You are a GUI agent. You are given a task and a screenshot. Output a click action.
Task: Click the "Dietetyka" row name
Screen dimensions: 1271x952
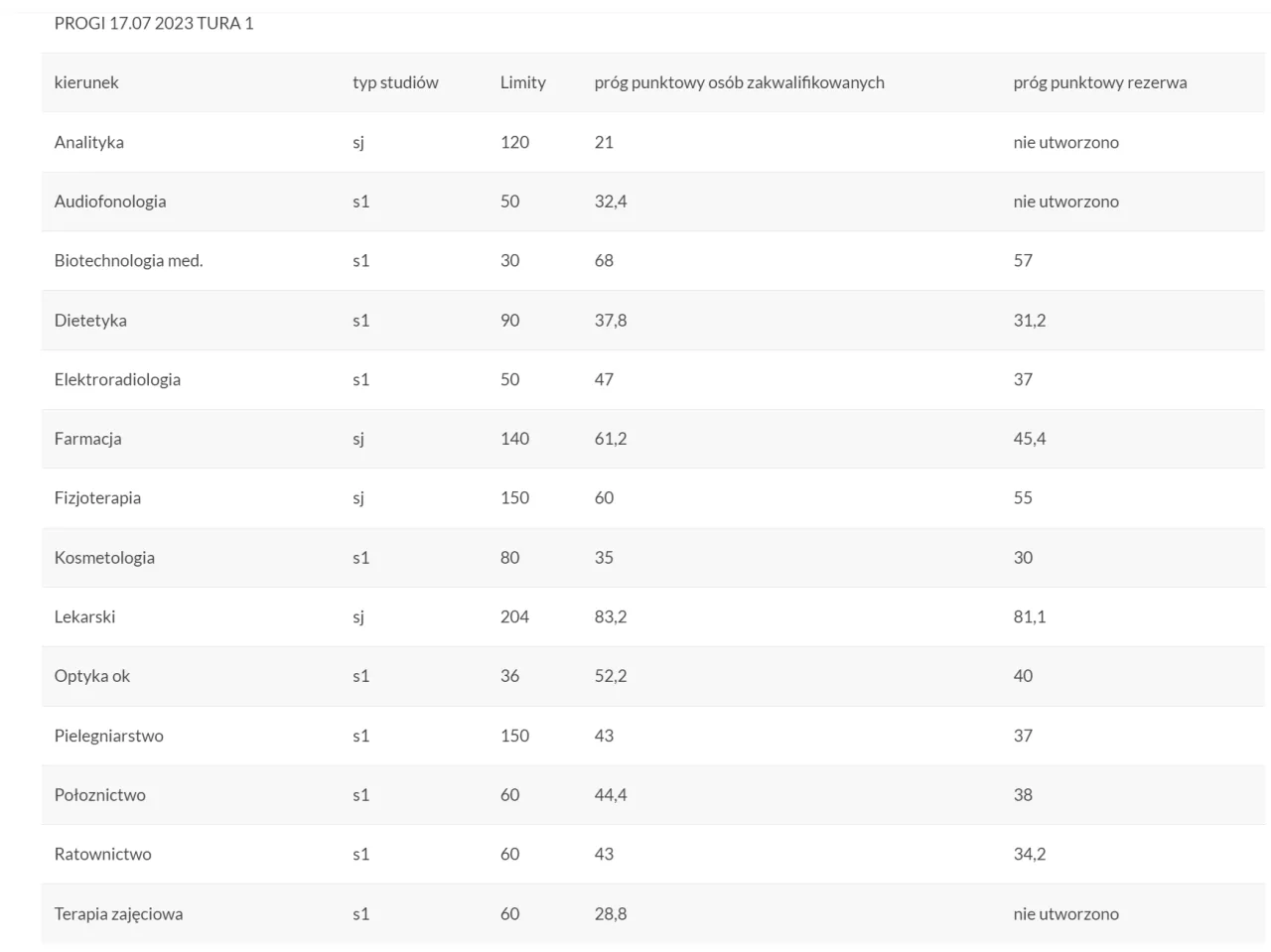pos(90,321)
